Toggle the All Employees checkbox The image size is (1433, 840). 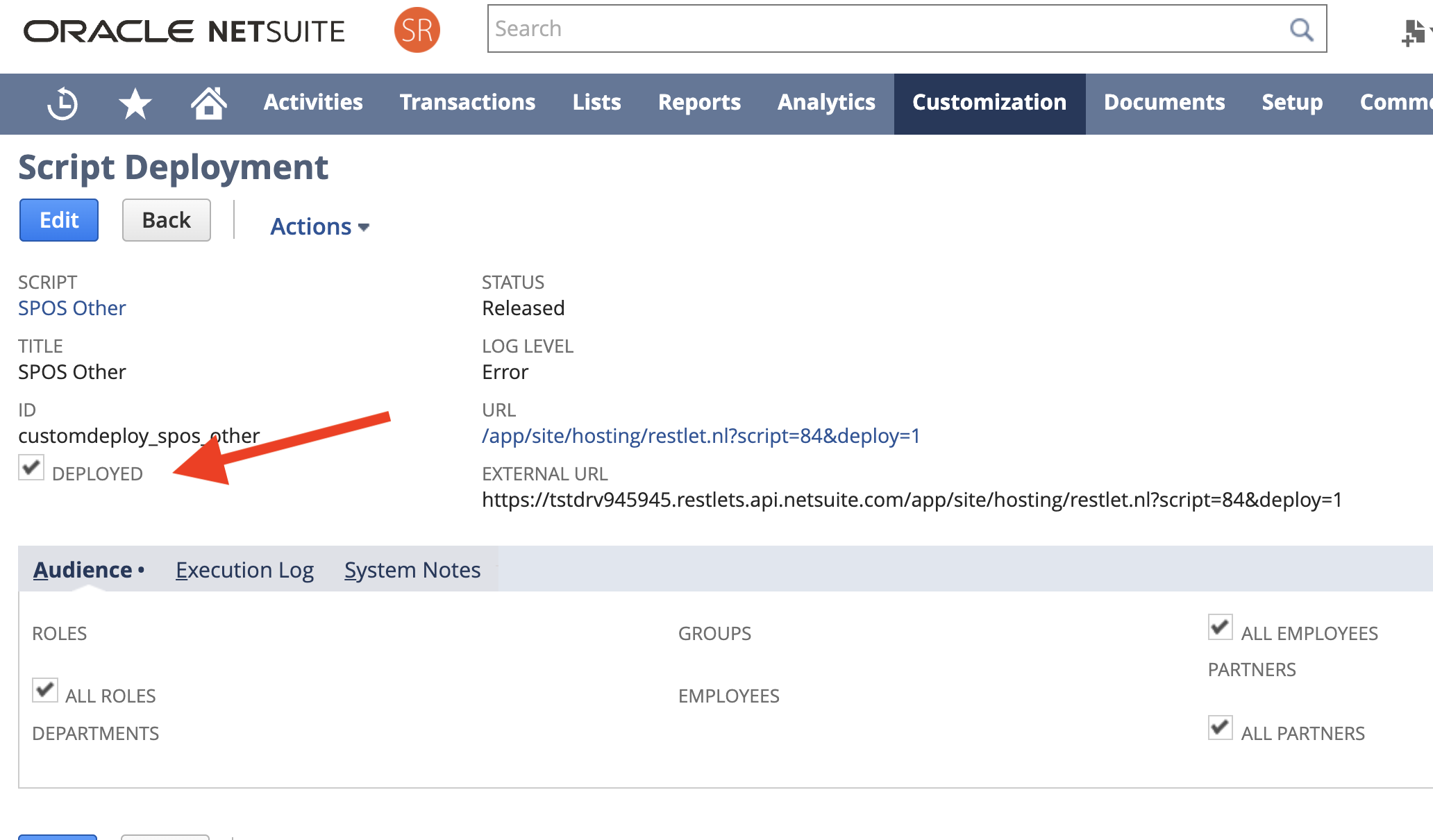tap(1220, 627)
